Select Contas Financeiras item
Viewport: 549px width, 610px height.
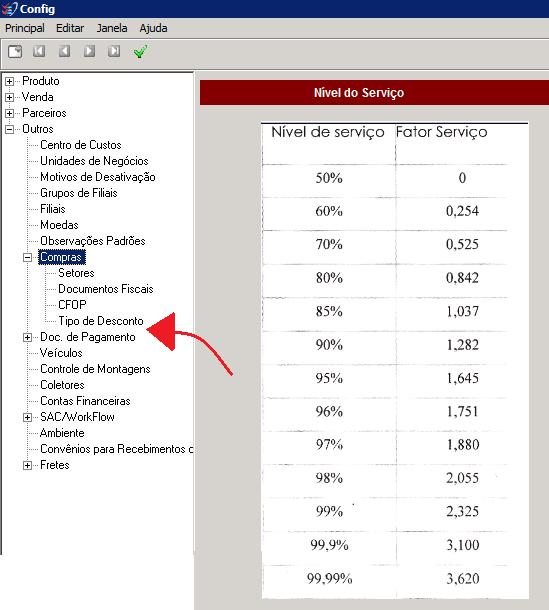[85, 401]
